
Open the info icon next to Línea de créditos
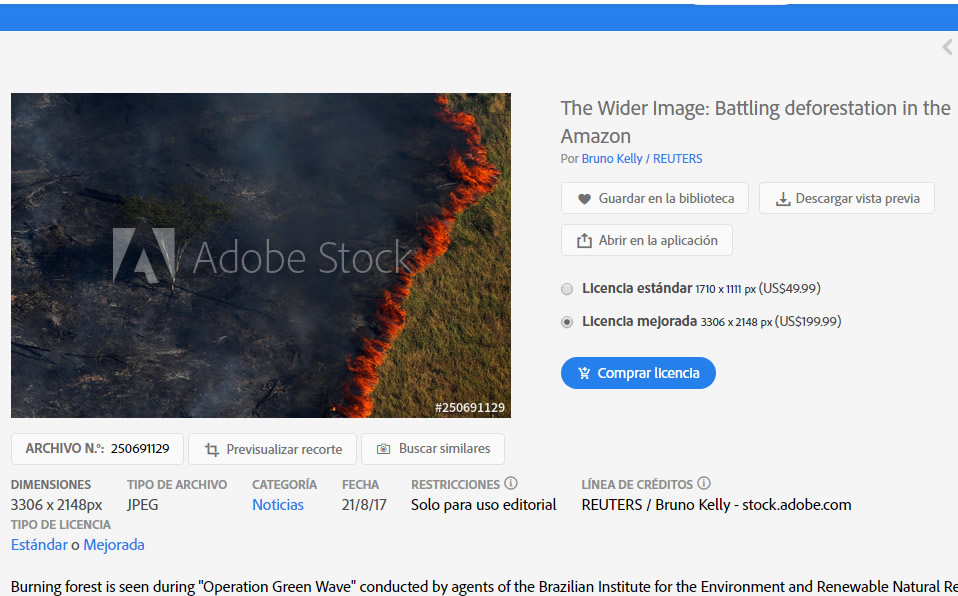pyautogui.click(x=704, y=484)
